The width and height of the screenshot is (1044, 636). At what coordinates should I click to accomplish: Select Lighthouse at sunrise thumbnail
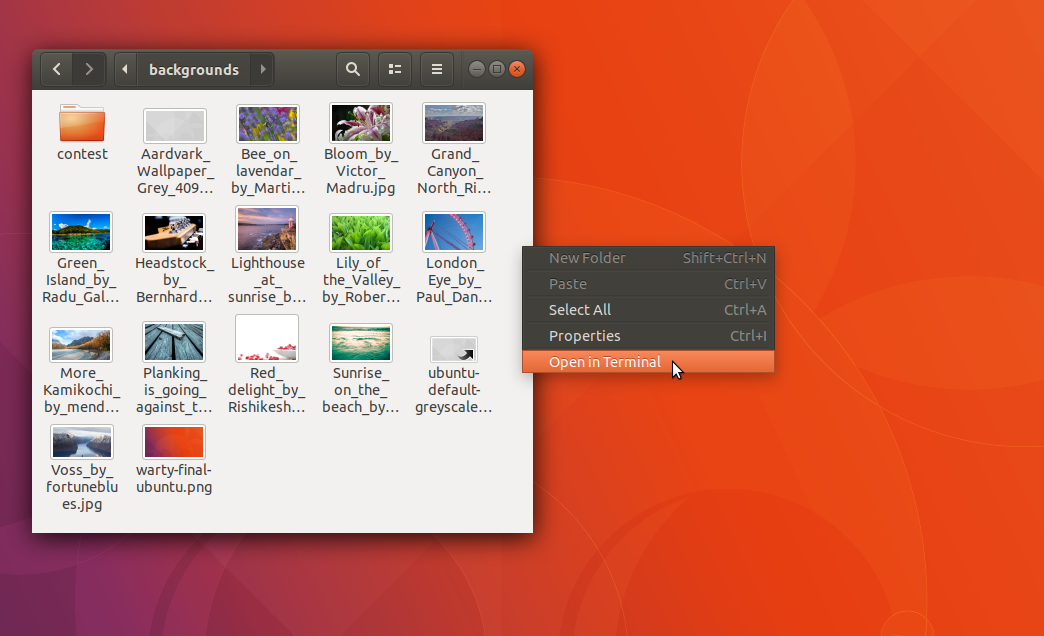267,228
